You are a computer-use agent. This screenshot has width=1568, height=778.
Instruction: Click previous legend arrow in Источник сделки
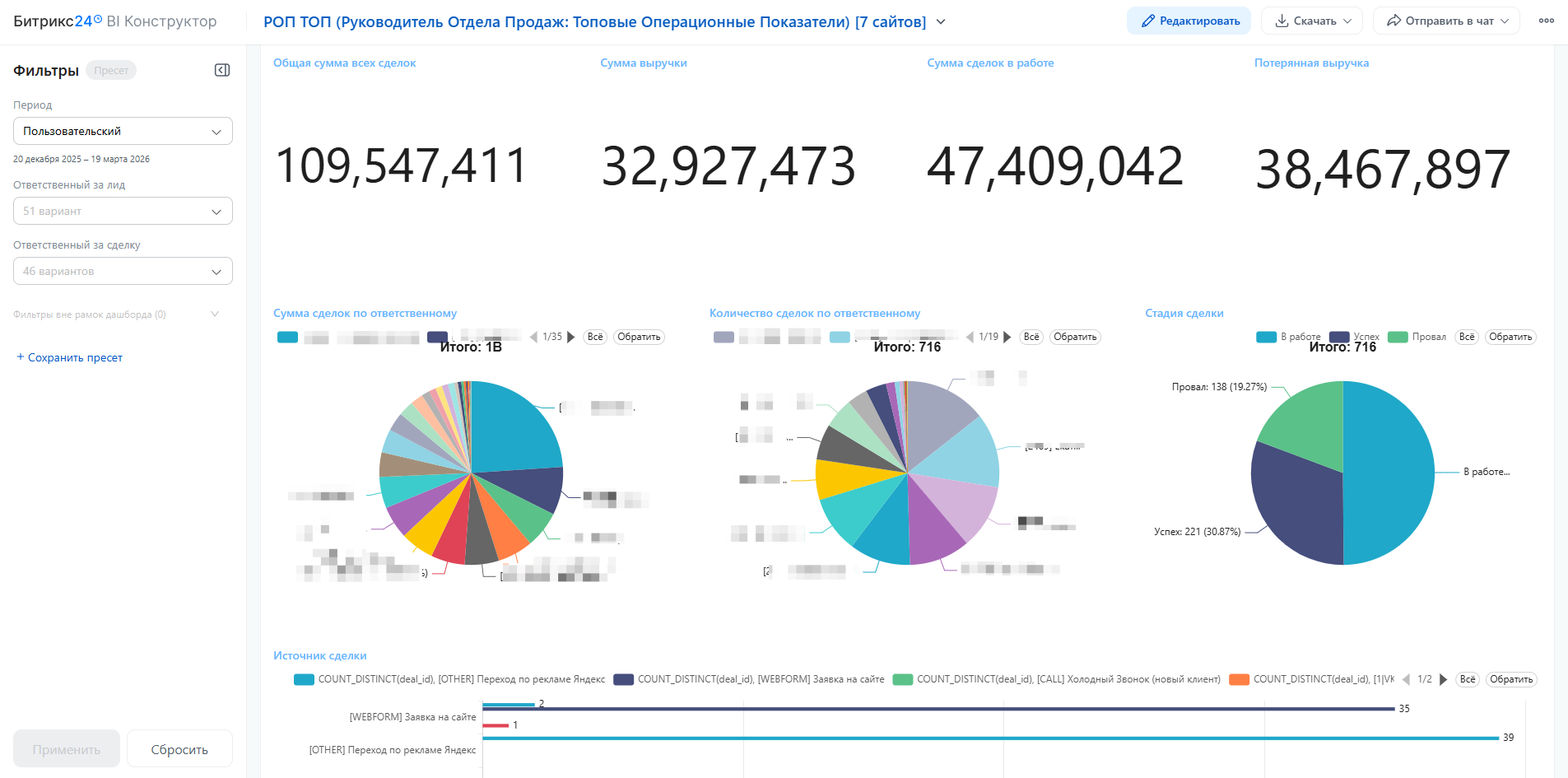coord(1407,679)
